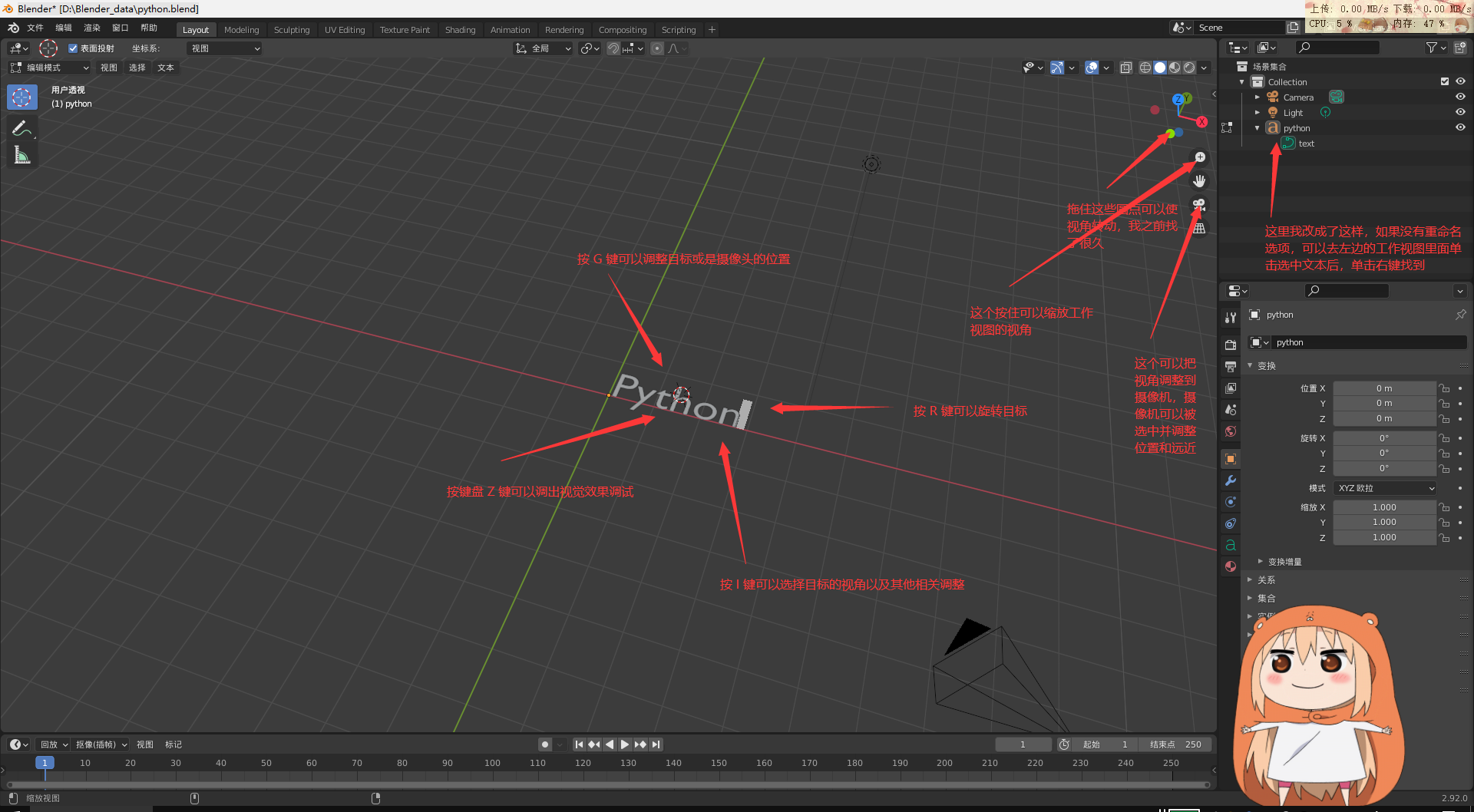Hide the Camera object in the outliner
The height and width of the screenshot is (812, 1474).
(x=1460, y=97)
